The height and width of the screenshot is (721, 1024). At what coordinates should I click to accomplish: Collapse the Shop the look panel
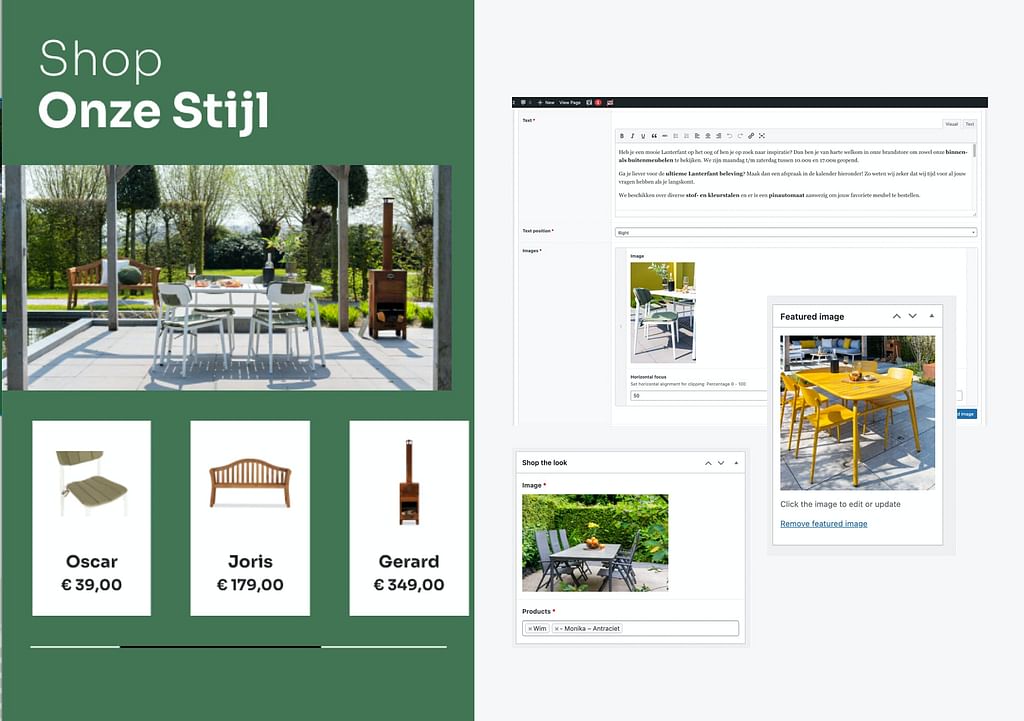pyautogui.click(x=737, y=463)
